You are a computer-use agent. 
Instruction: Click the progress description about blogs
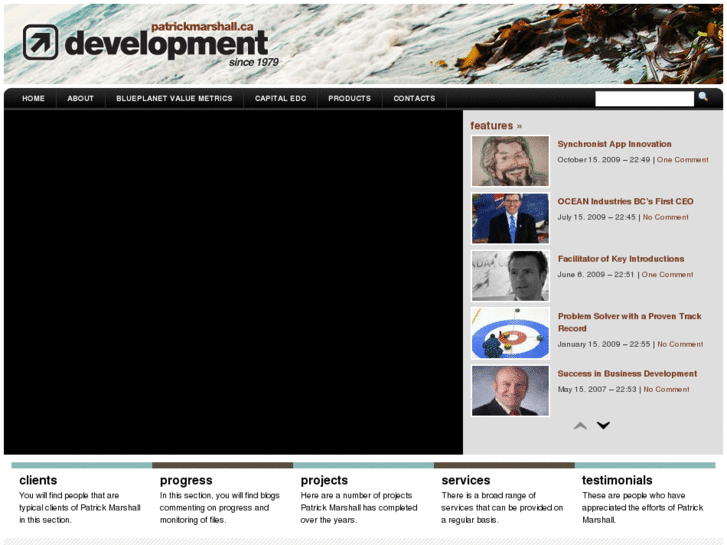220,508
